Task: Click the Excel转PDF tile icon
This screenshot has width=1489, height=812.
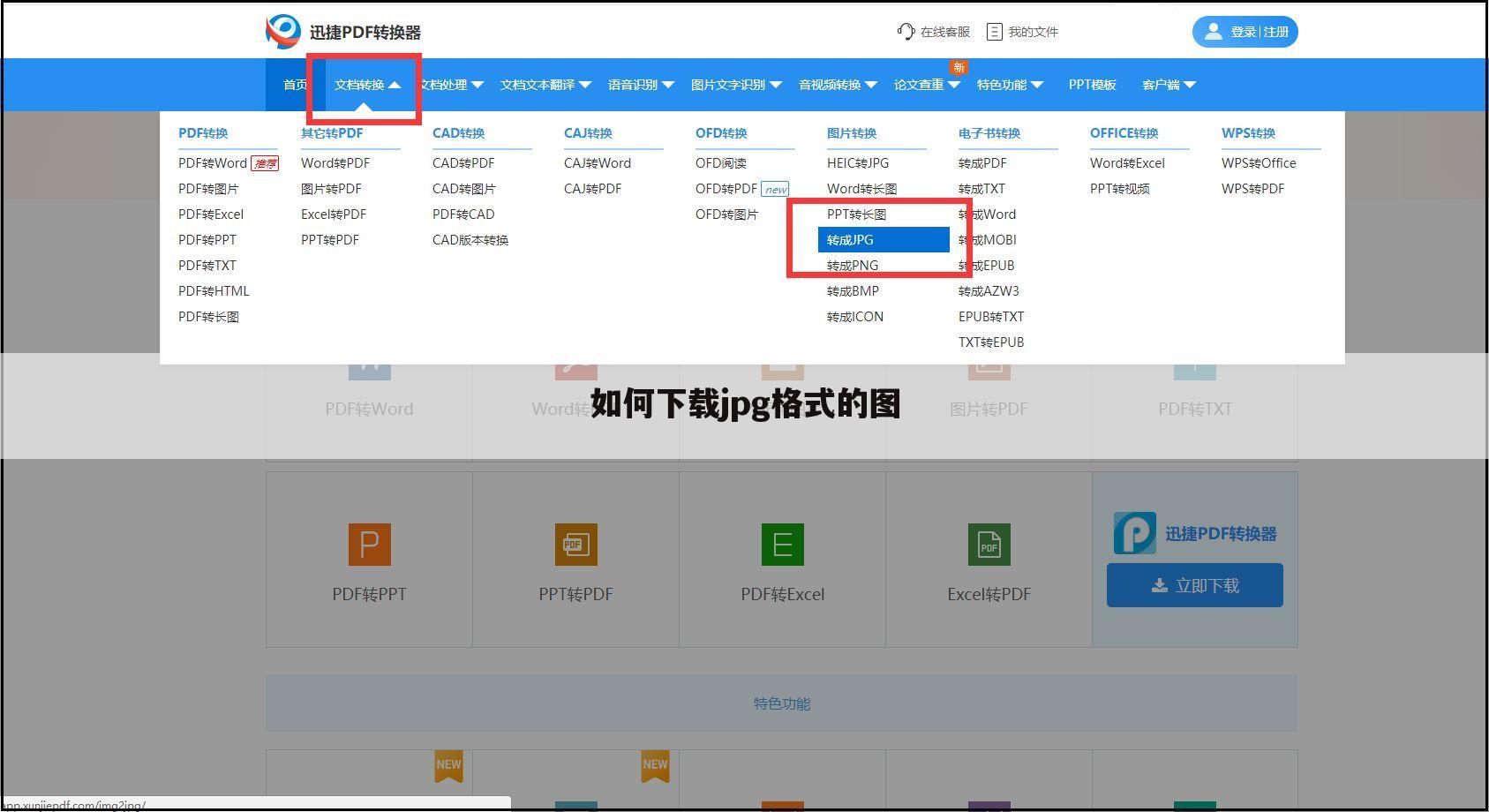Action: point(989,544)
